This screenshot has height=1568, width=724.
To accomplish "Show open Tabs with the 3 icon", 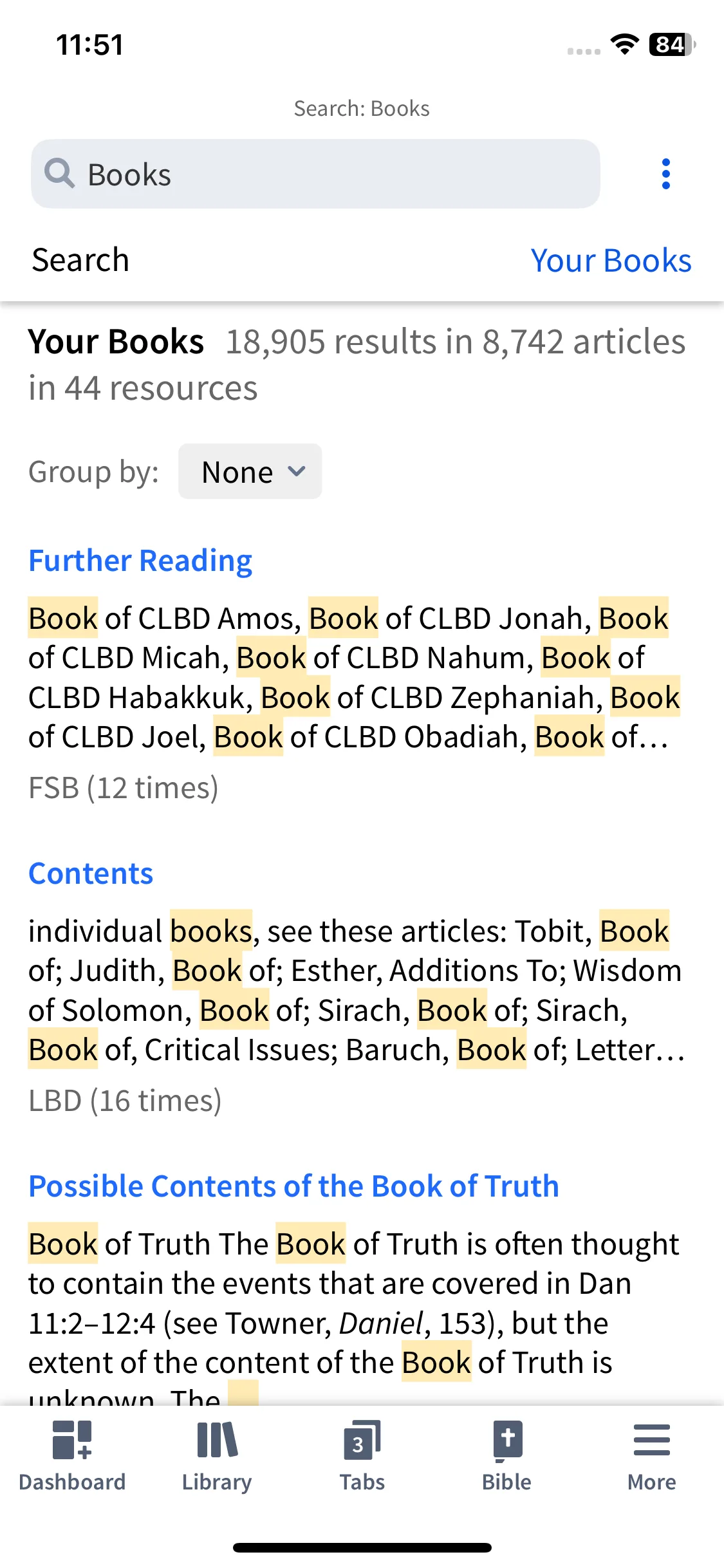I will [362, 1440].
